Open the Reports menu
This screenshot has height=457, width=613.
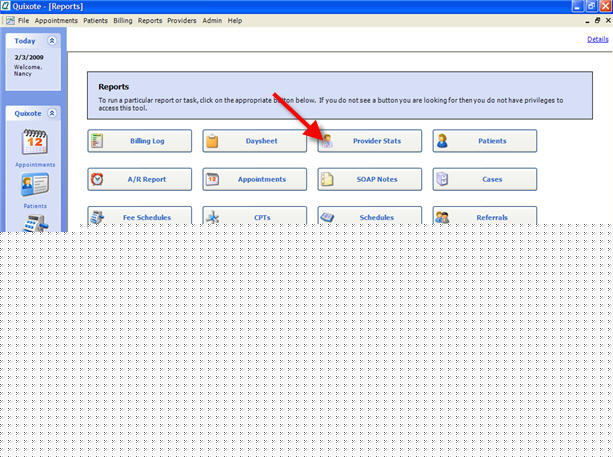pos(150,20)
